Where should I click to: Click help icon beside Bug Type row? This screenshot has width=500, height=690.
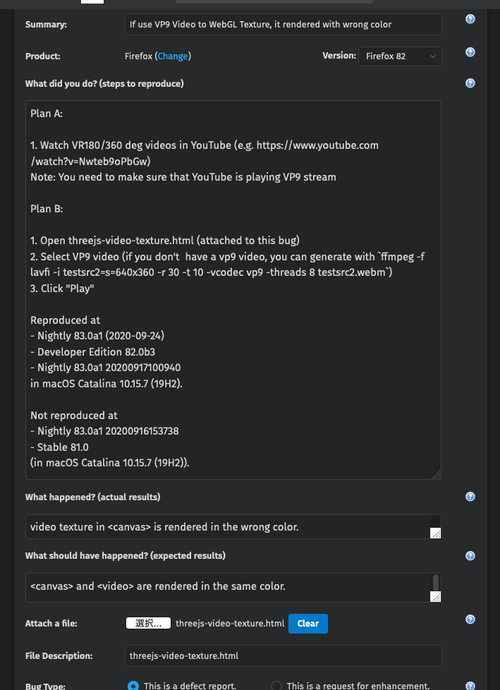[470, 685]
